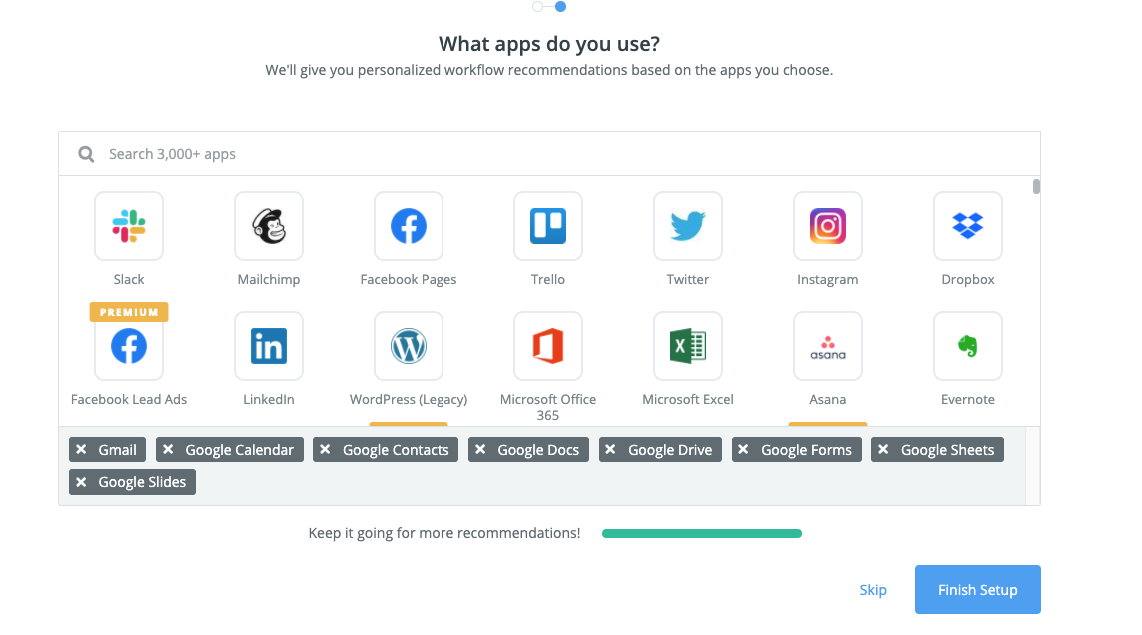Remove the Google Sheets tag

(x=883, y=450)
